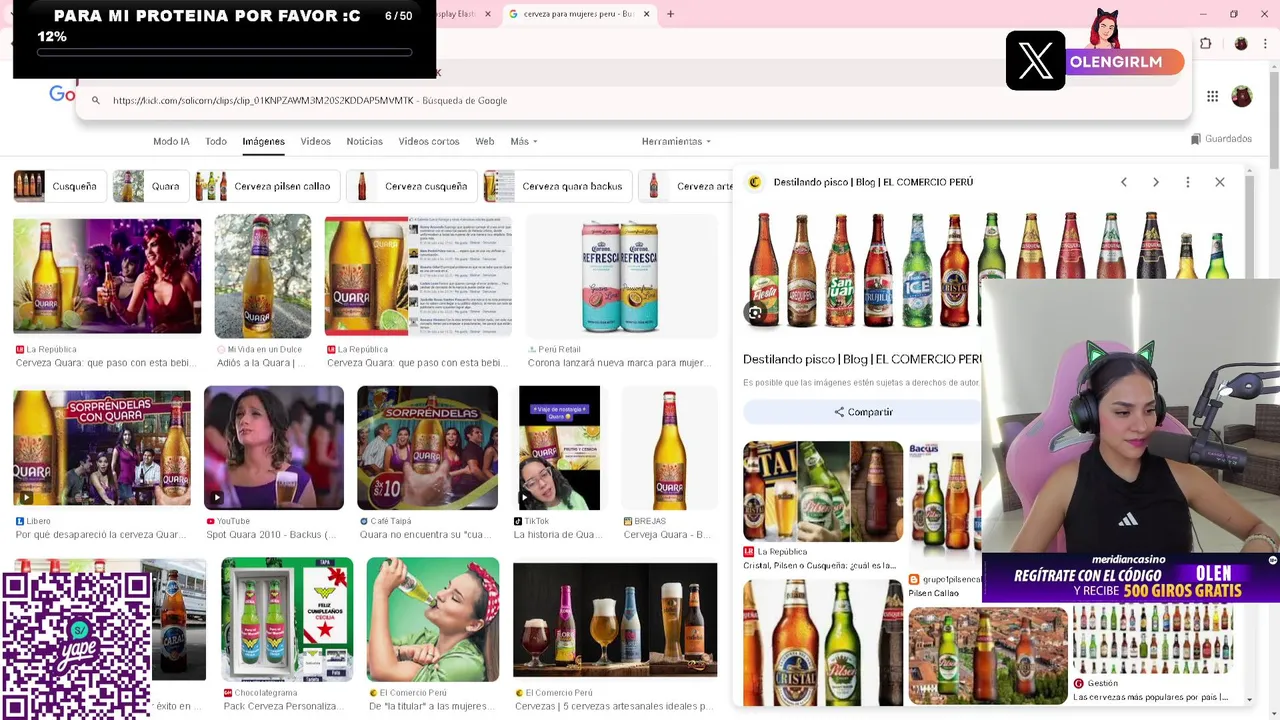Select the Cusqueña suggestion chip

(59, 186)
